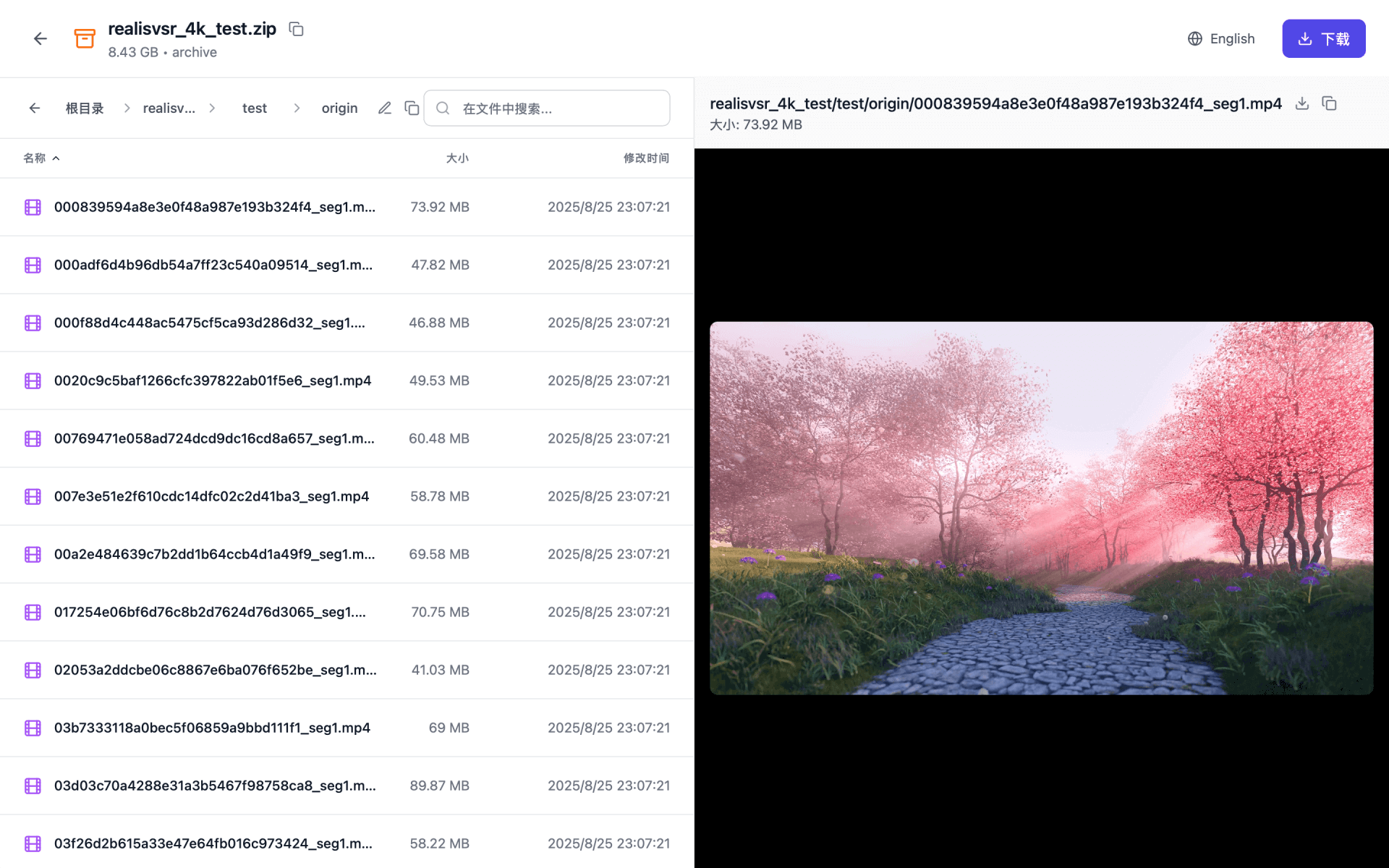Open the test folder from the breadcrumb

254,107
